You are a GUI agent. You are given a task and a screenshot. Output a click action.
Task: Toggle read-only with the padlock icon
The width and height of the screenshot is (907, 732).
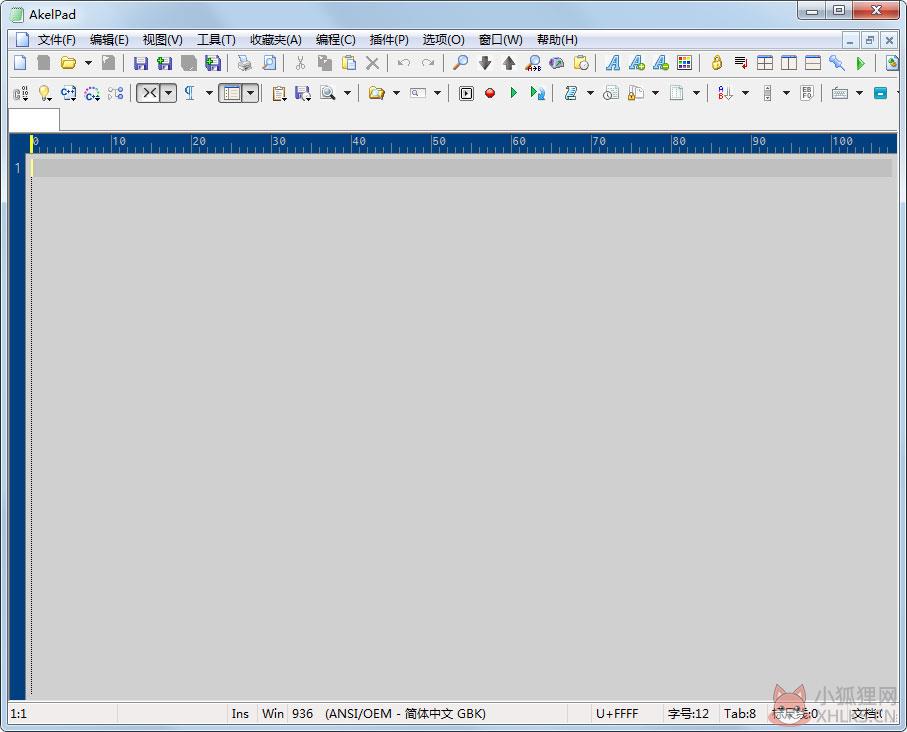(717, 62)
